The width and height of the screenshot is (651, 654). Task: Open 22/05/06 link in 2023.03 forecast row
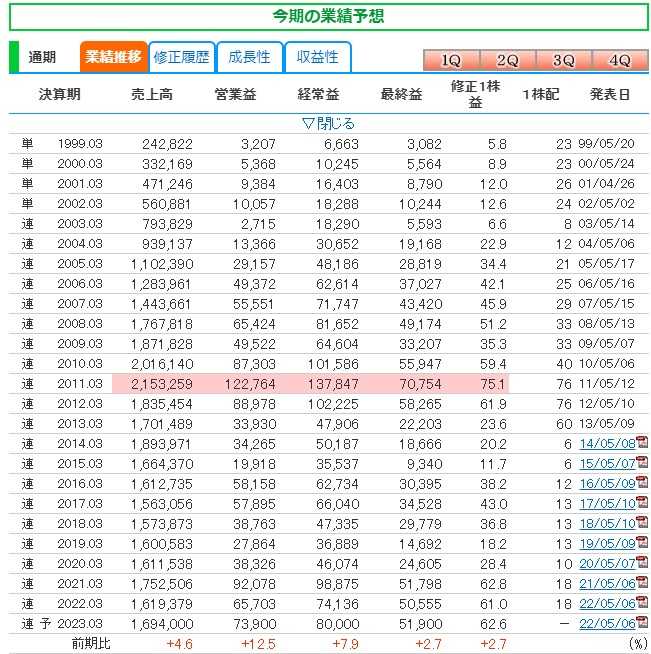pos(607,624)
